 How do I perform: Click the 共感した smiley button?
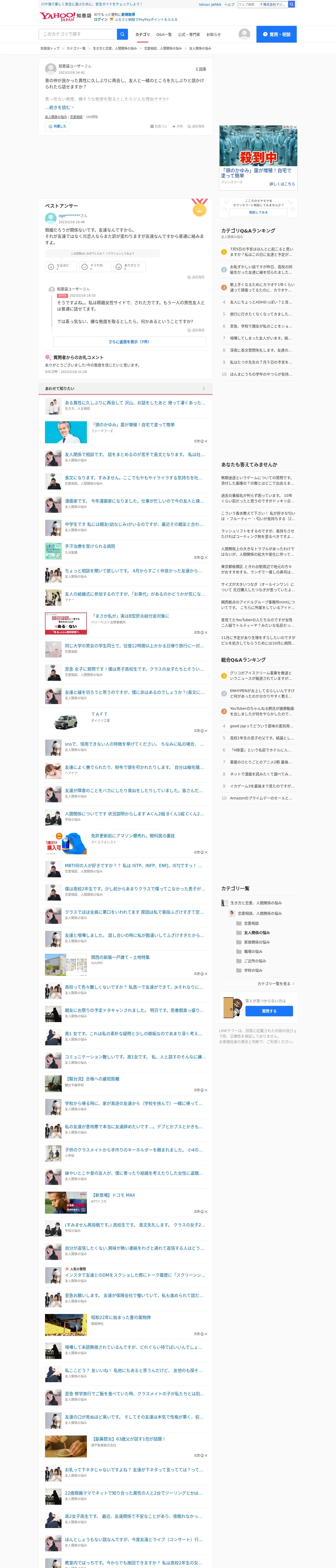[57, 126]
